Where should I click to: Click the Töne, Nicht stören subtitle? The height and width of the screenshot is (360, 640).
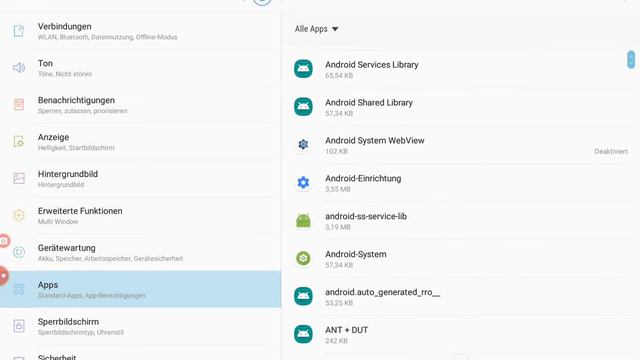[65, 74]
